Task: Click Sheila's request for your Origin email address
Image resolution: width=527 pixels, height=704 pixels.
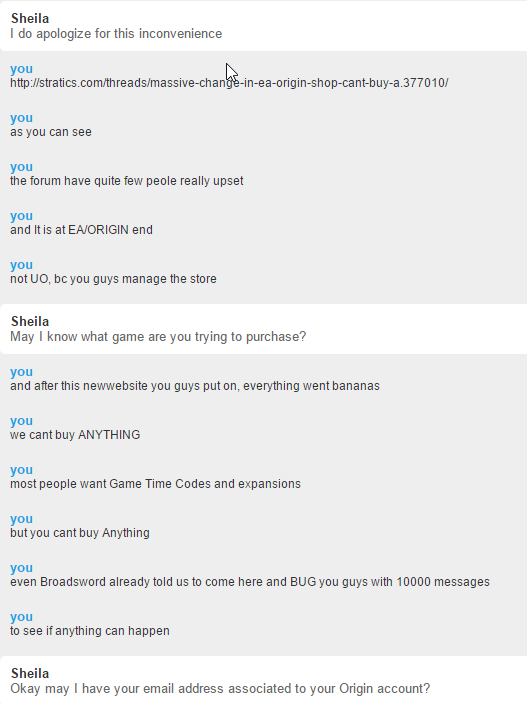Action: (x=220, y=689)
